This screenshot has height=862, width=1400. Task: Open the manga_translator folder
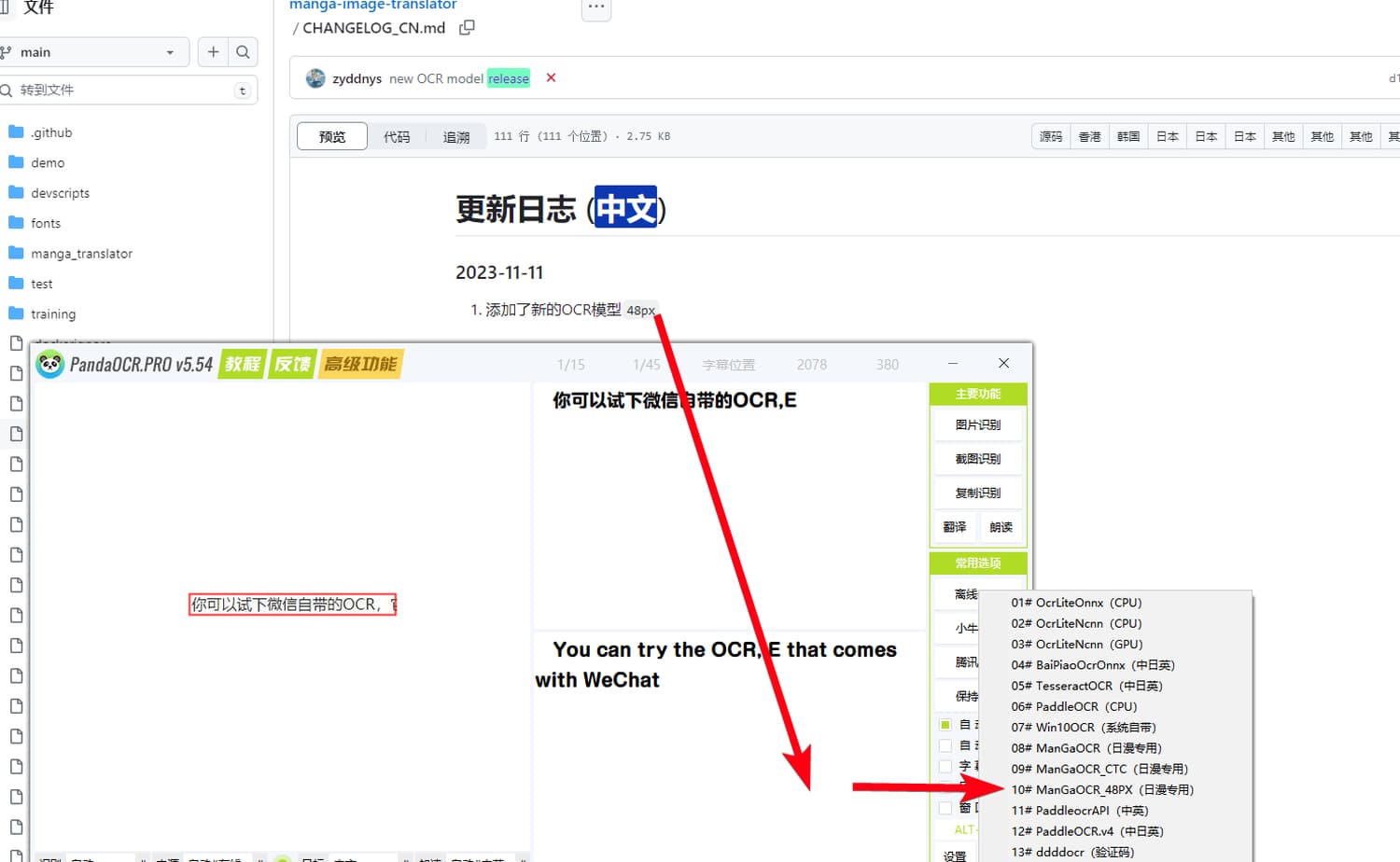point(81,254)
